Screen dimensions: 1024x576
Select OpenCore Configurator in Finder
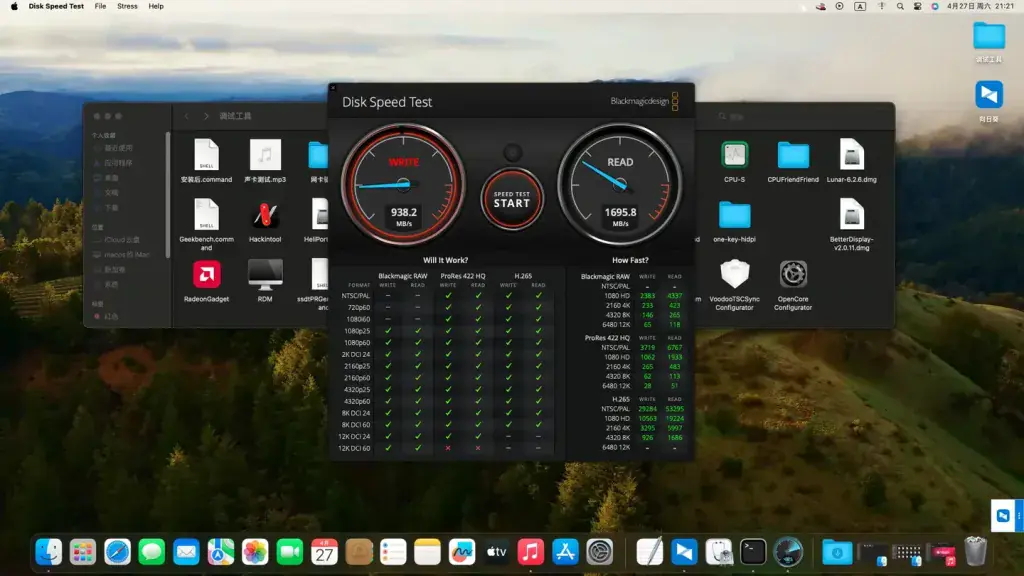[x=793, y=284]
